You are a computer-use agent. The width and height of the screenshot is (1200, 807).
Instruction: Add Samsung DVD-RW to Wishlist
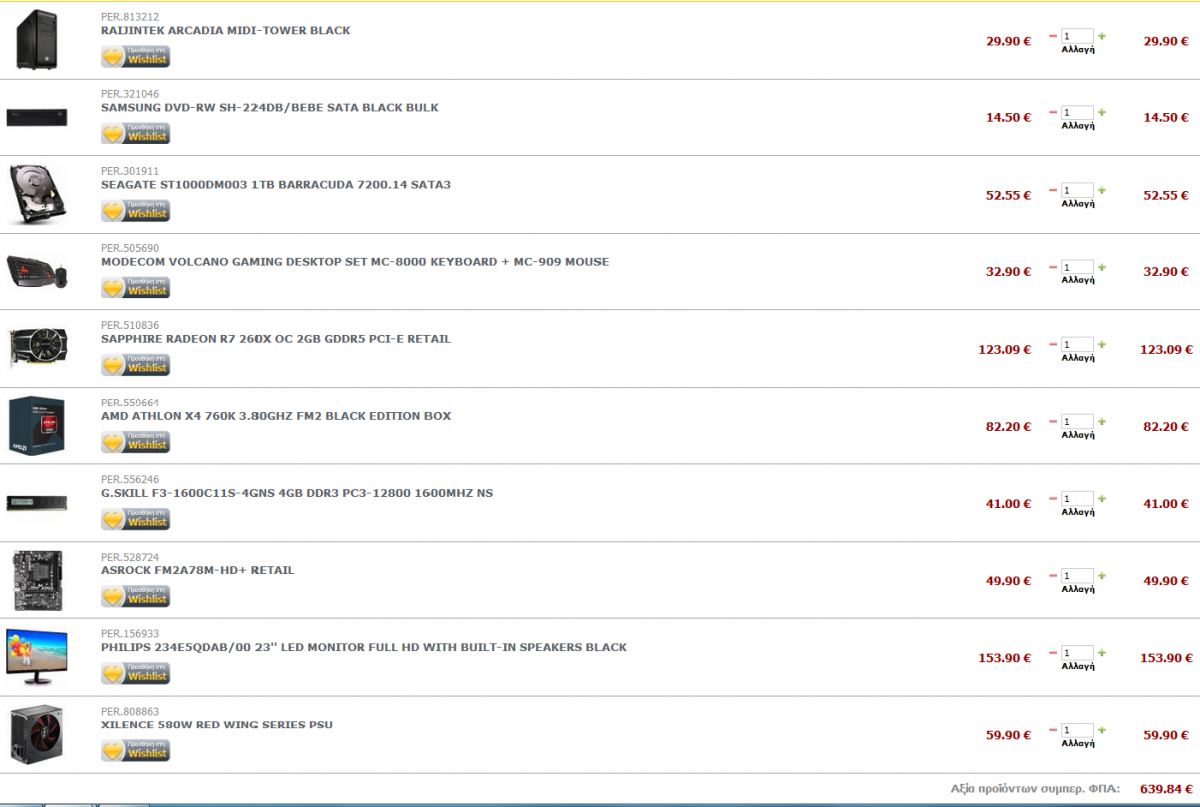click(x=136, y=134)
